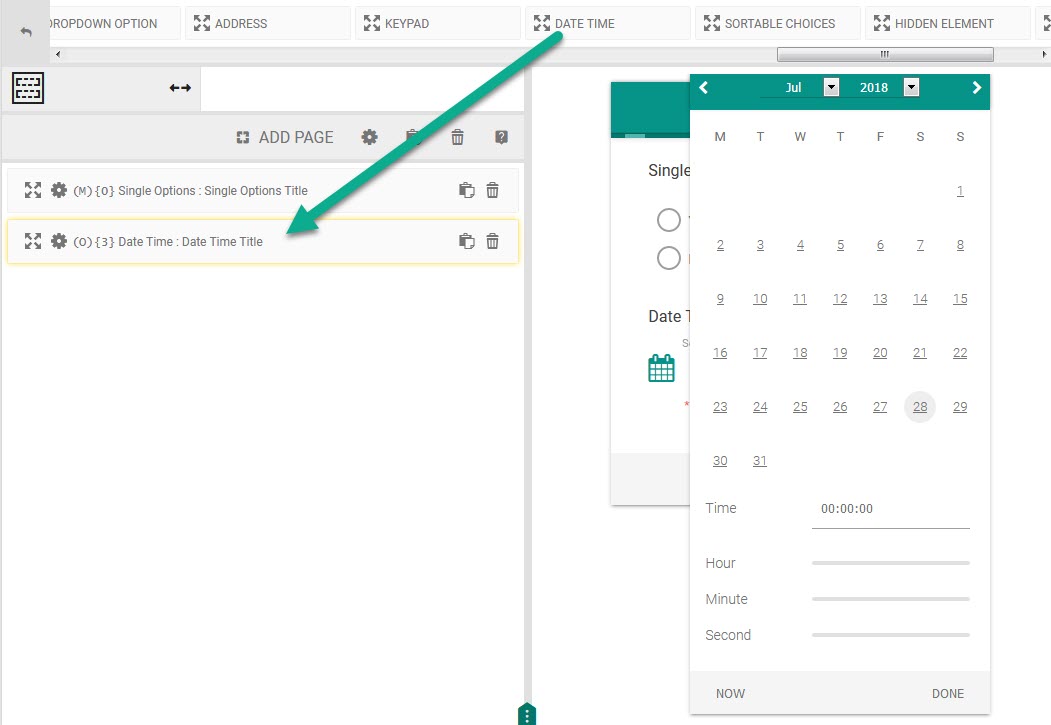This screenshot has width=1051, height=725.
Task: Select the Date Time Title row
Action: (x=262, y=241)
